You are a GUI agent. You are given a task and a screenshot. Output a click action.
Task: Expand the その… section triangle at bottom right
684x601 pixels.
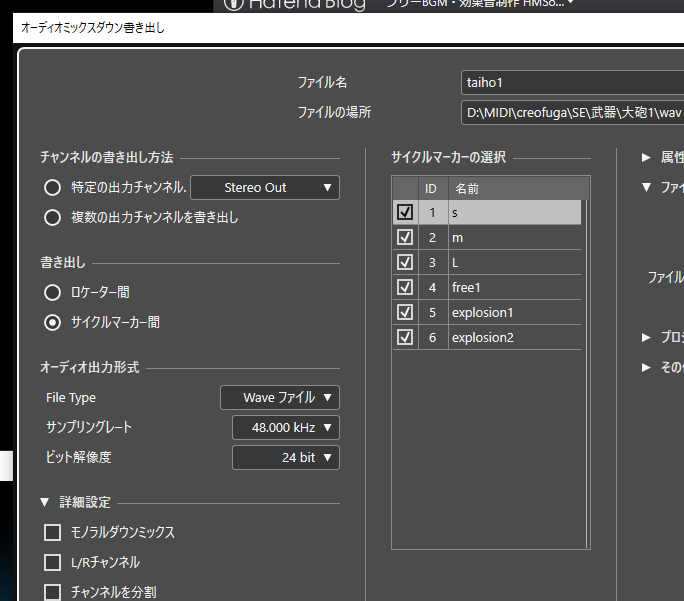646,367
